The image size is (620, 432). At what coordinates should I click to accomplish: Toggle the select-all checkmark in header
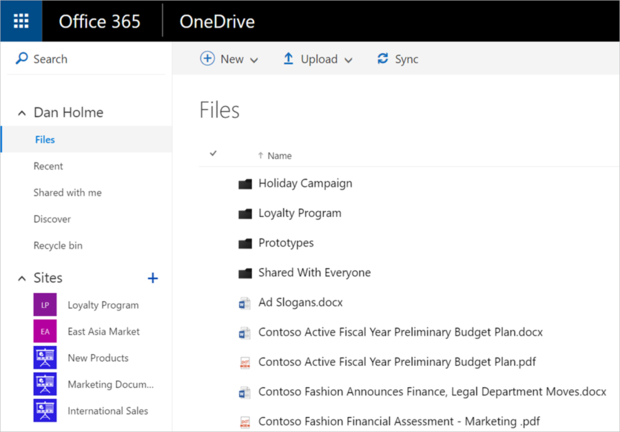click(213, 153)
